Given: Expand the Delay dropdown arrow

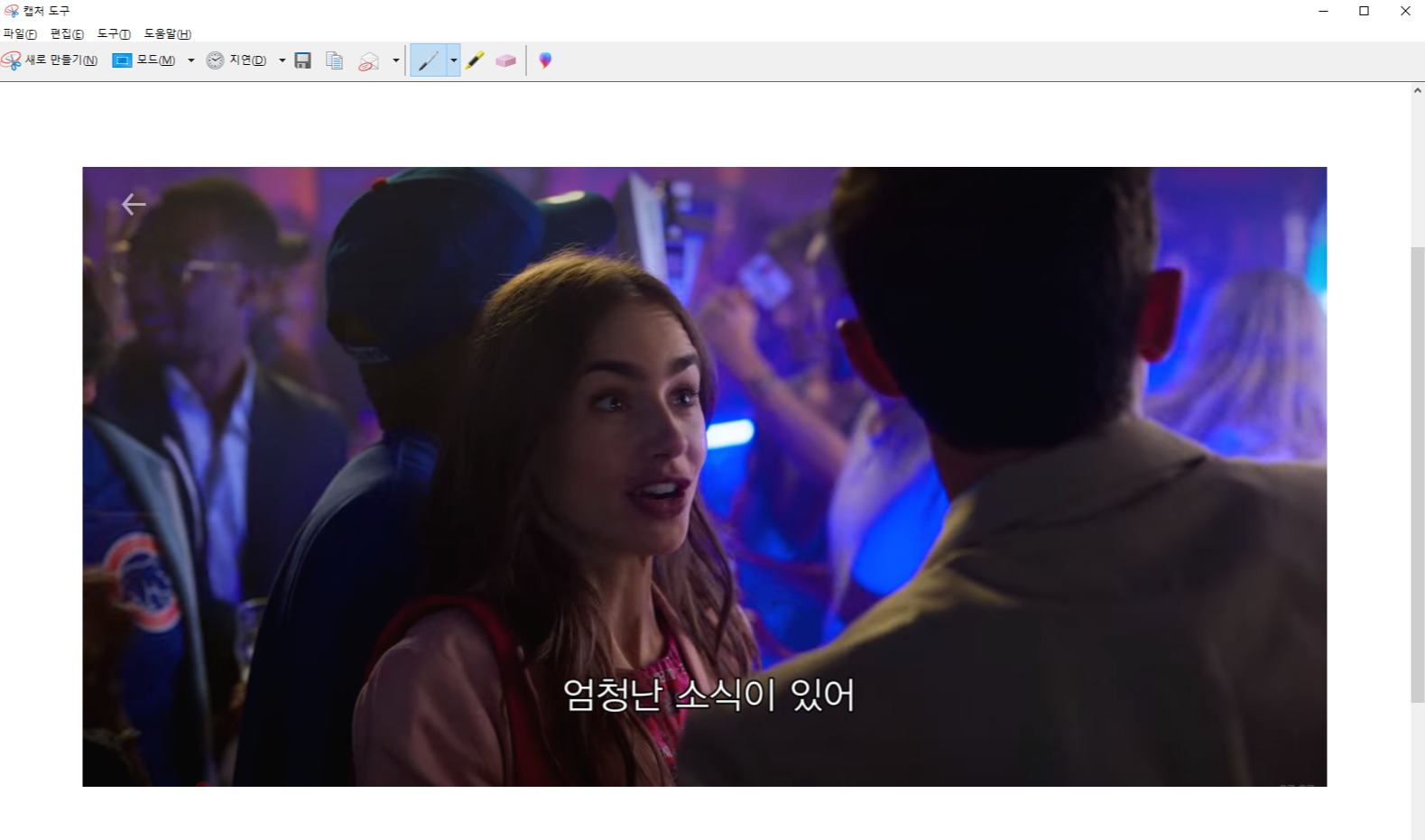Looking at the screenshot, I should point(282,60).
